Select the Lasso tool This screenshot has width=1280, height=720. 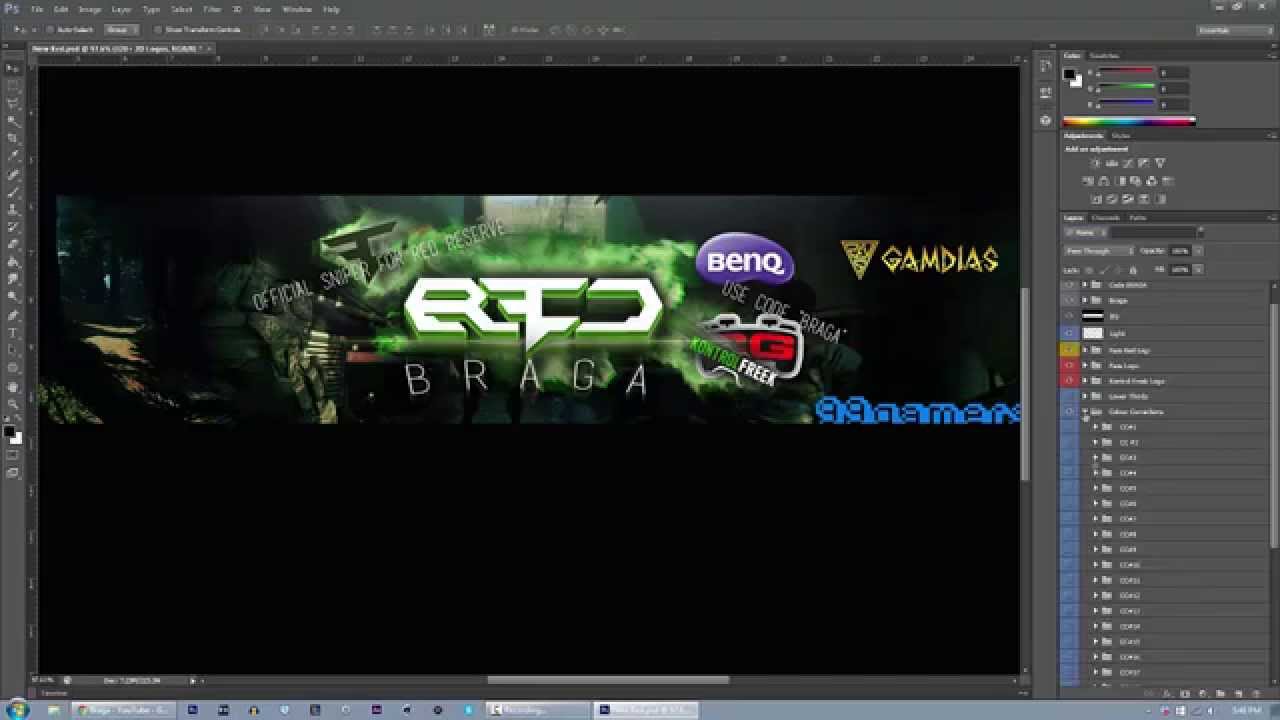coord(13,103)
